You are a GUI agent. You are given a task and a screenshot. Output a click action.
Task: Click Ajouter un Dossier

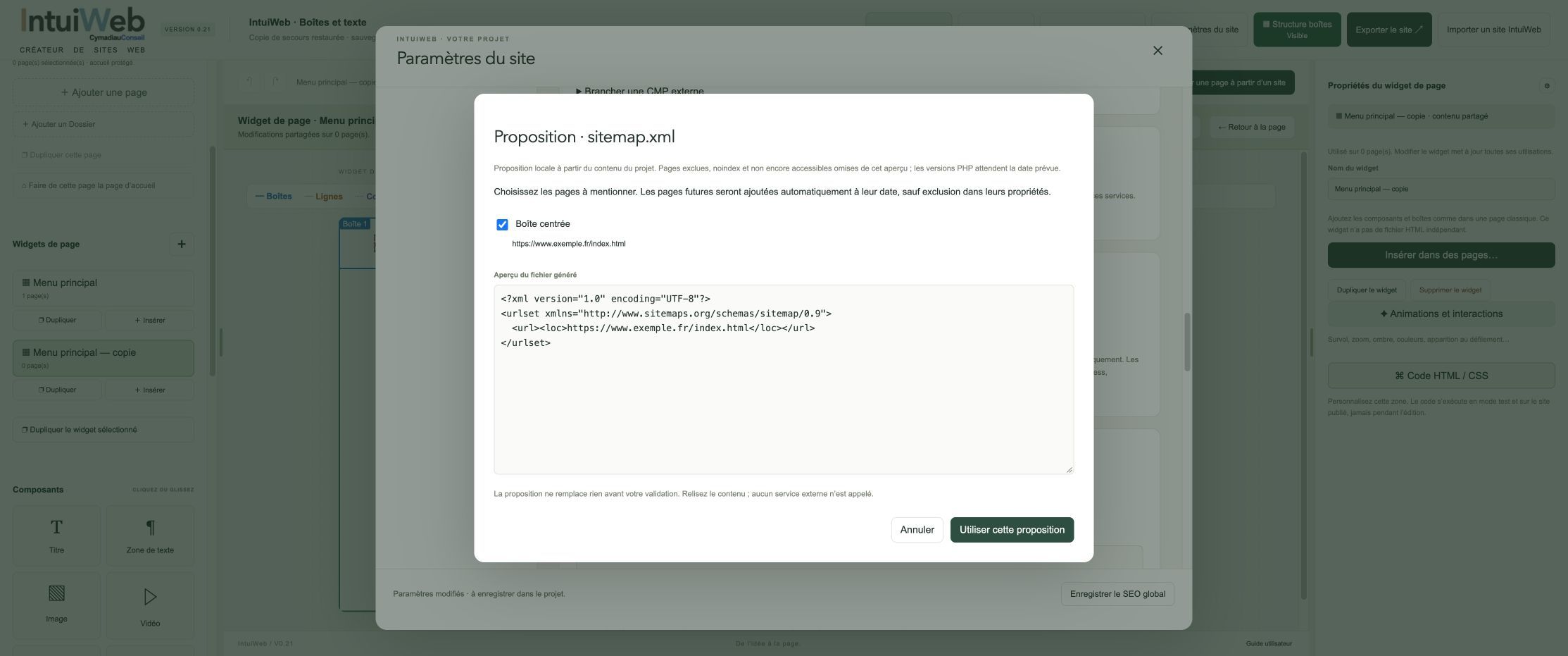pyautogui.click(x=104, y=124)
